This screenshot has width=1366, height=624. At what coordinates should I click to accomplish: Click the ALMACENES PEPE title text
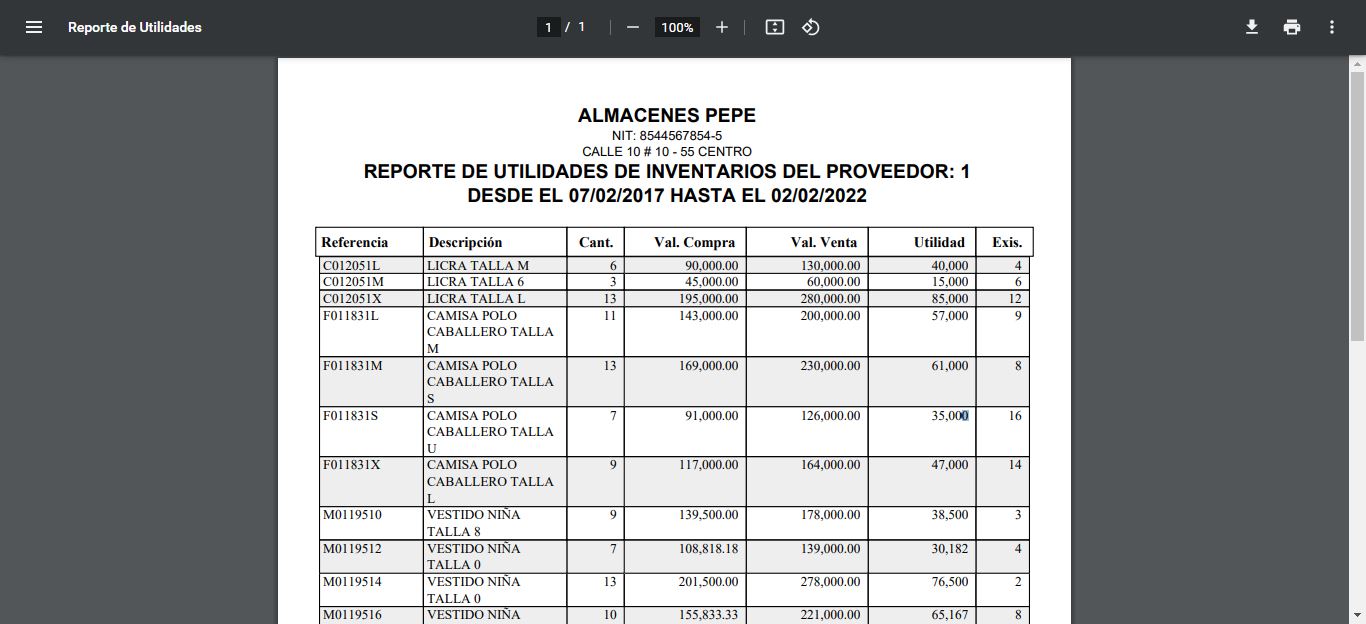click(666, 115)
